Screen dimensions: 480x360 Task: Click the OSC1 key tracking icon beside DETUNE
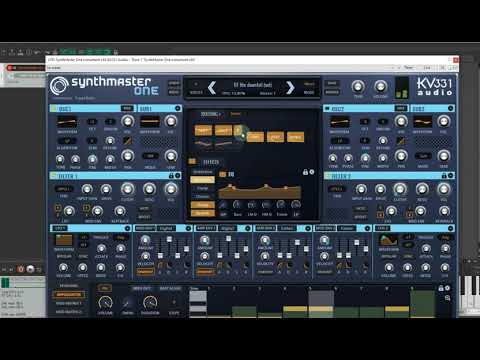127,141
